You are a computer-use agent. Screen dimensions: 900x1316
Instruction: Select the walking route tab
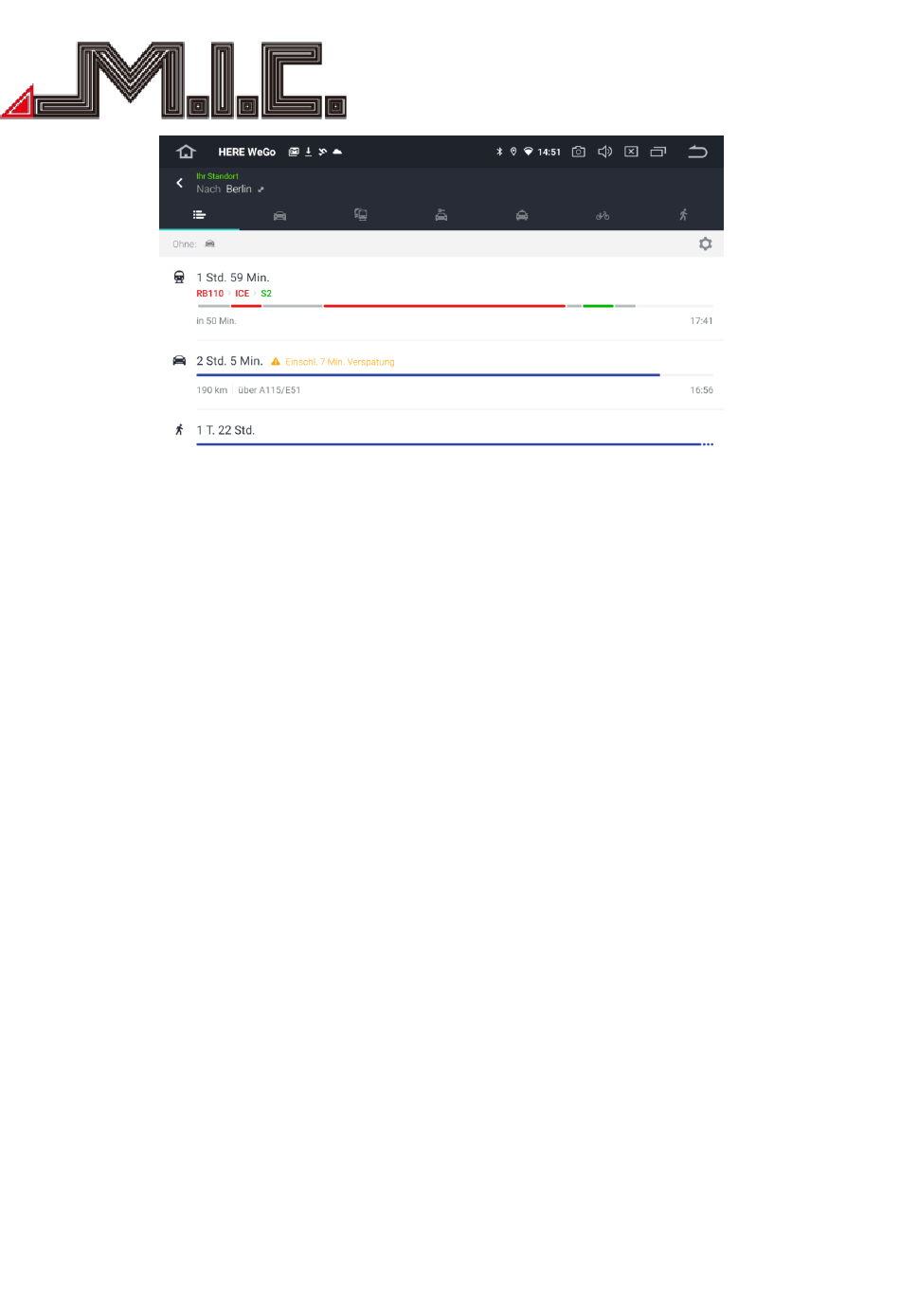(x=683, y=215)
